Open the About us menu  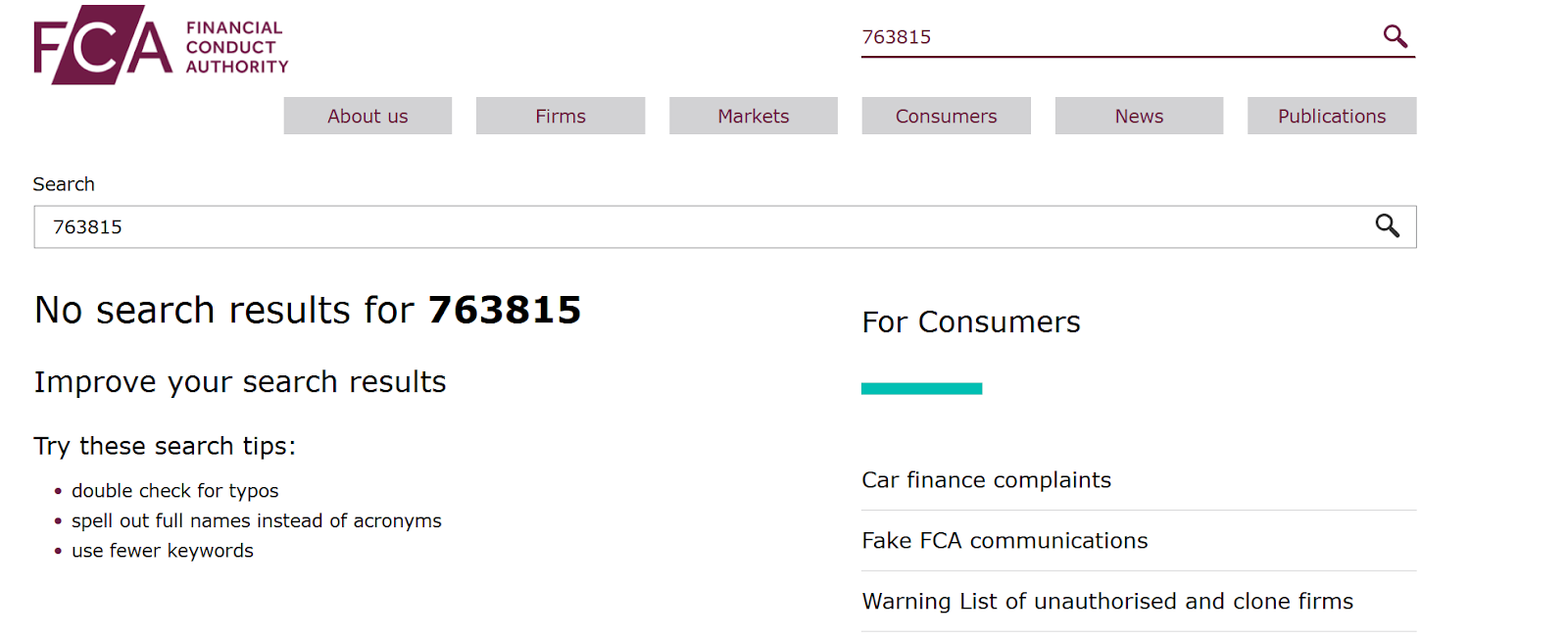(367, 116)
